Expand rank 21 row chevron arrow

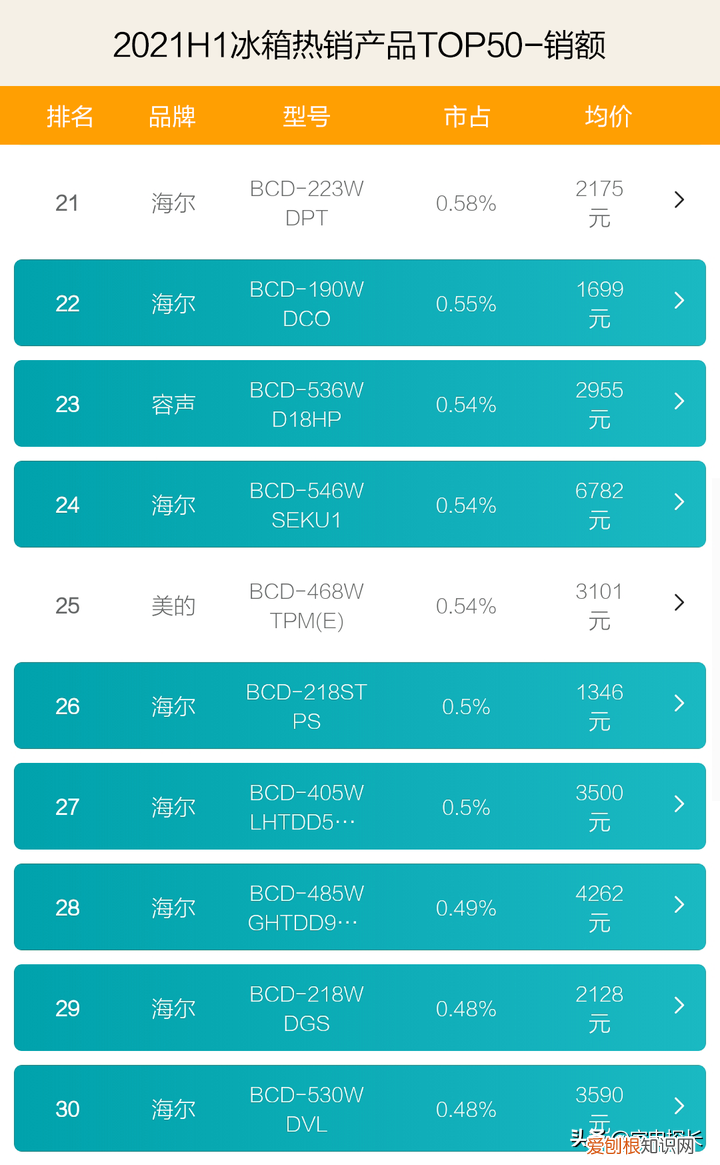(x=679, y=200)
